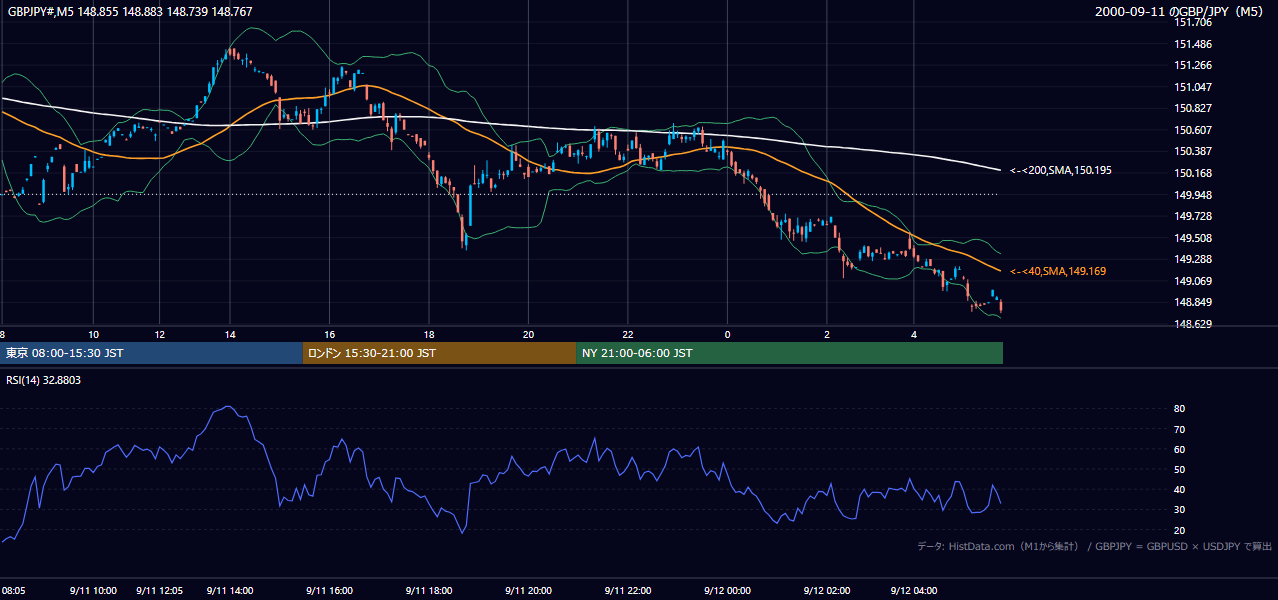1278x600 pixels.
Task: Click price axis value 148.849
Action: (1192, 303)
